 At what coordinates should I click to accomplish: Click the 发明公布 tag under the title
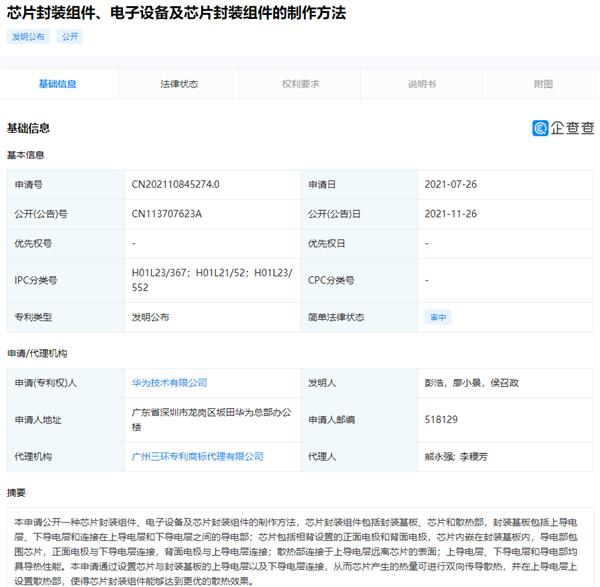pyautogui.click(x=28, y=37)
